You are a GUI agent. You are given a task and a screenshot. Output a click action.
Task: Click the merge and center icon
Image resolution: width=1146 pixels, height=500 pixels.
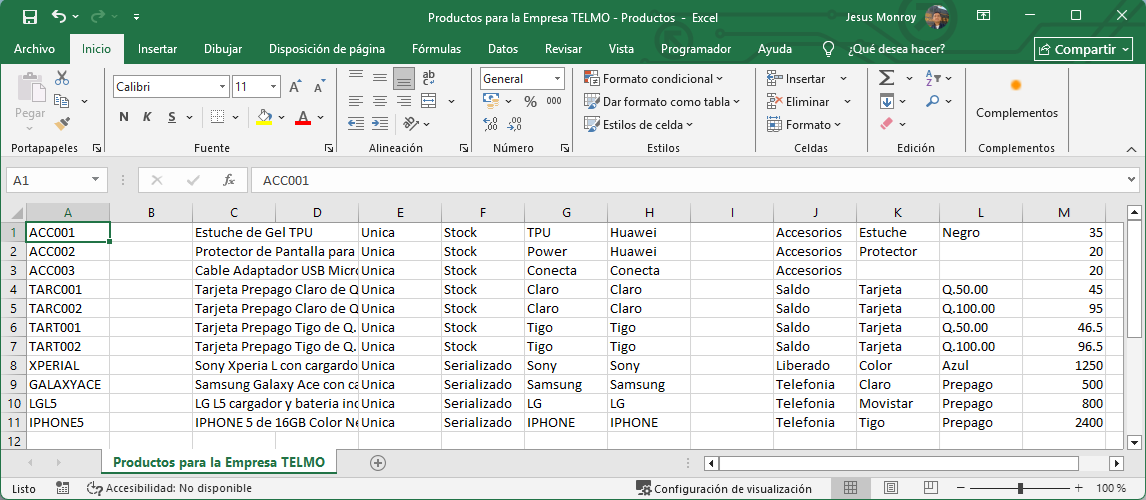[429, 101]
